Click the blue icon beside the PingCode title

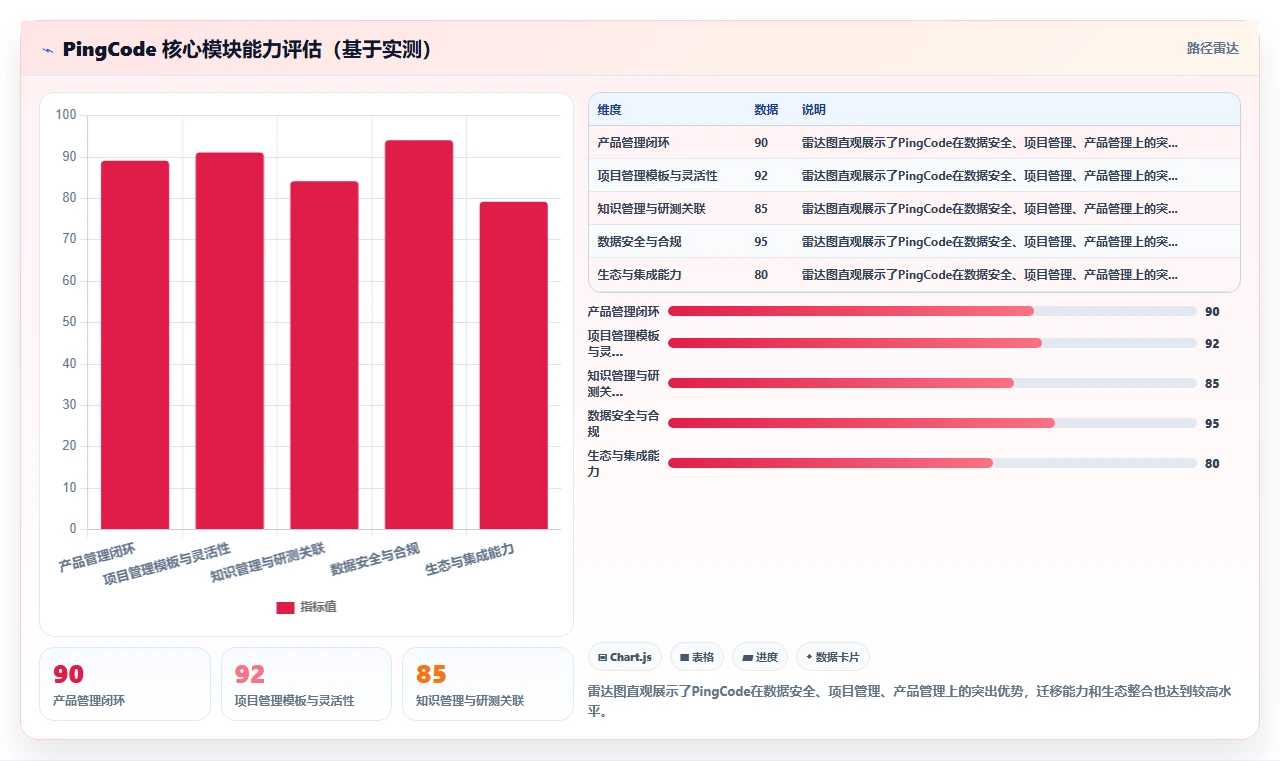coord(47,49)
